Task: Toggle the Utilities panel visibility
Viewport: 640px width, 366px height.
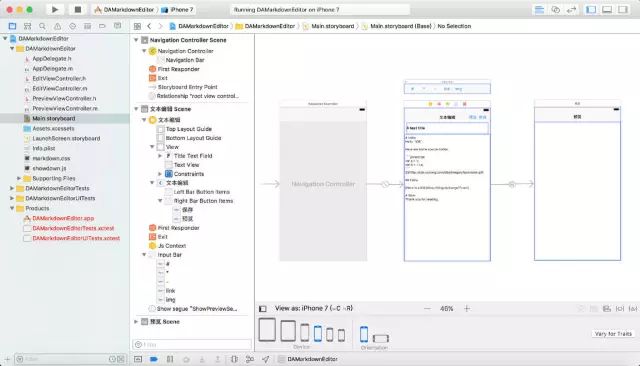Action: 623,9
